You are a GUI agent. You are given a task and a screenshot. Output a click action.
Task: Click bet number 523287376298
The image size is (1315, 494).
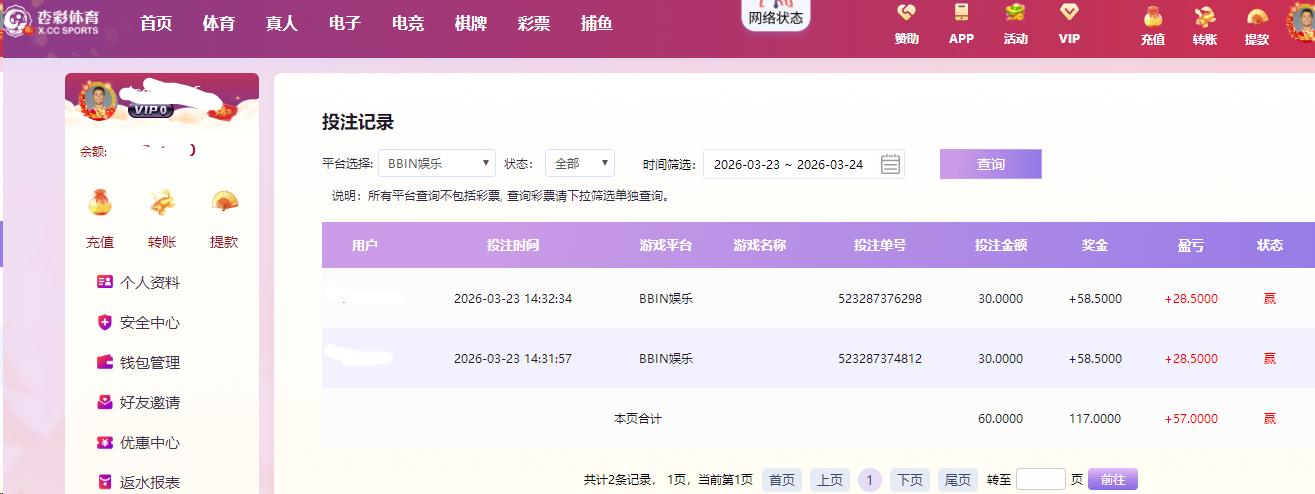[880, 299]
